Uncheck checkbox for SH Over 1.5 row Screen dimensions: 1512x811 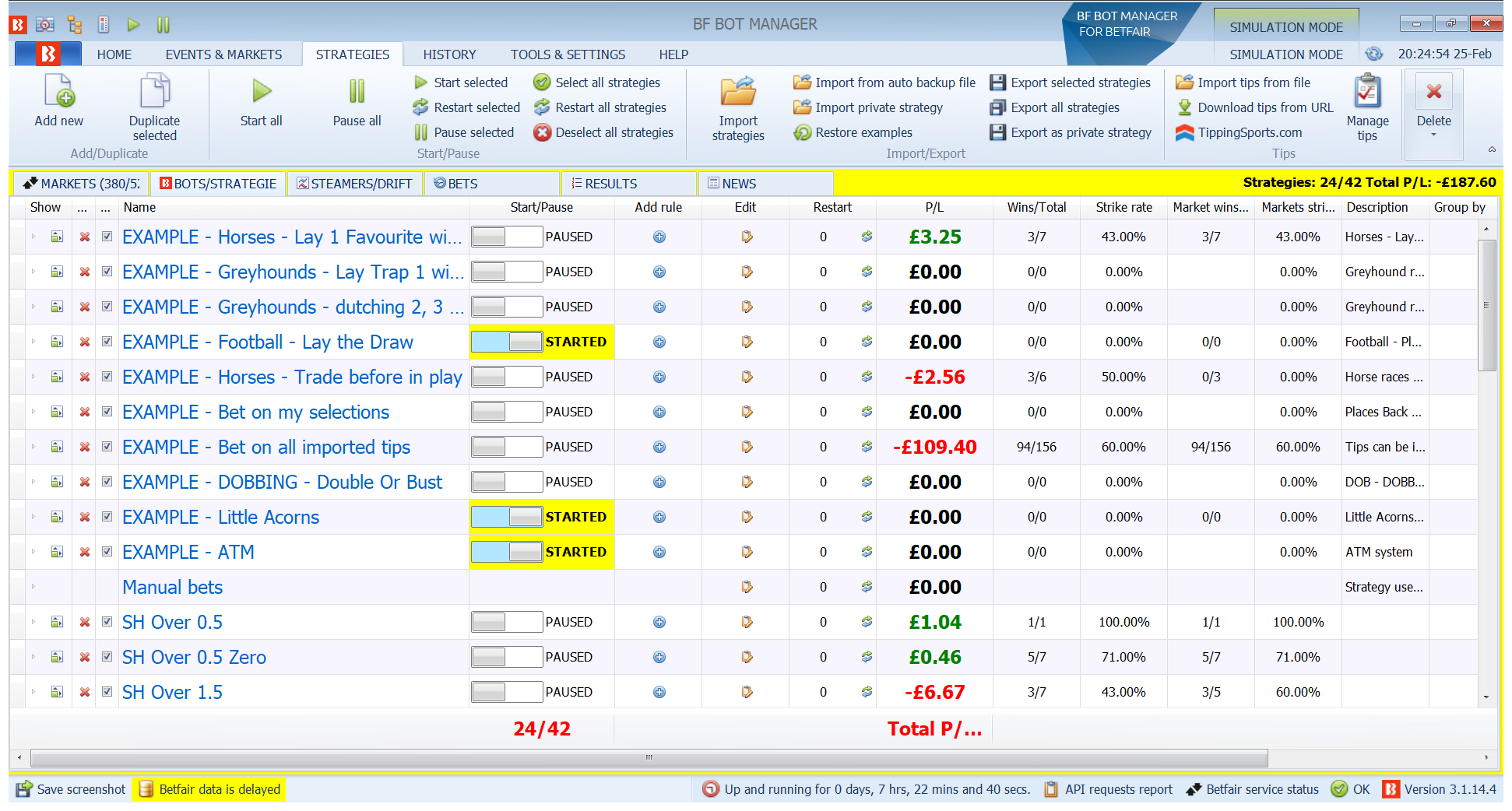pyautogui.click(x=107, y=692)
